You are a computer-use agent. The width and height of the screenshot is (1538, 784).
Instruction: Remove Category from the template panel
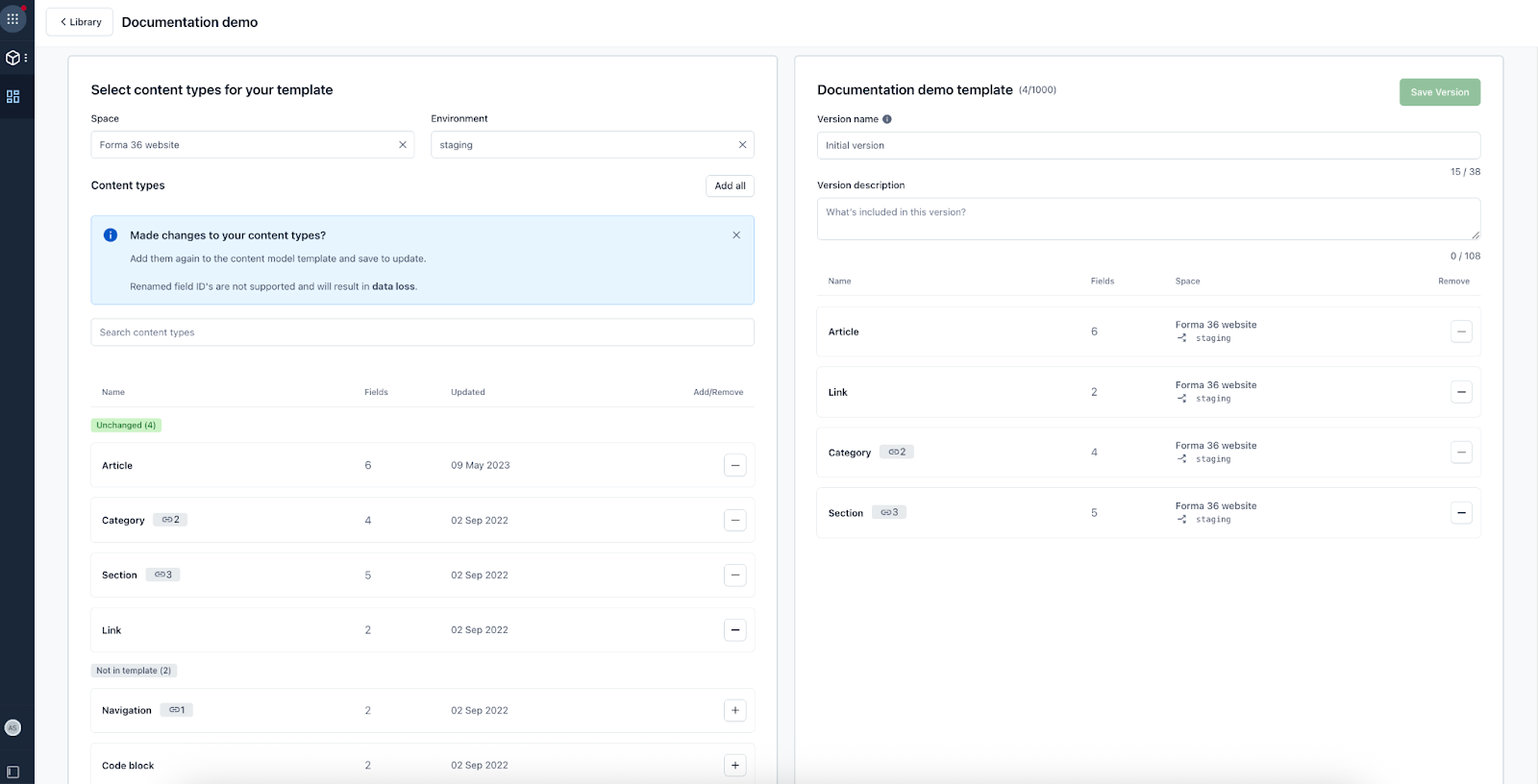click(x=1461, y=453)
